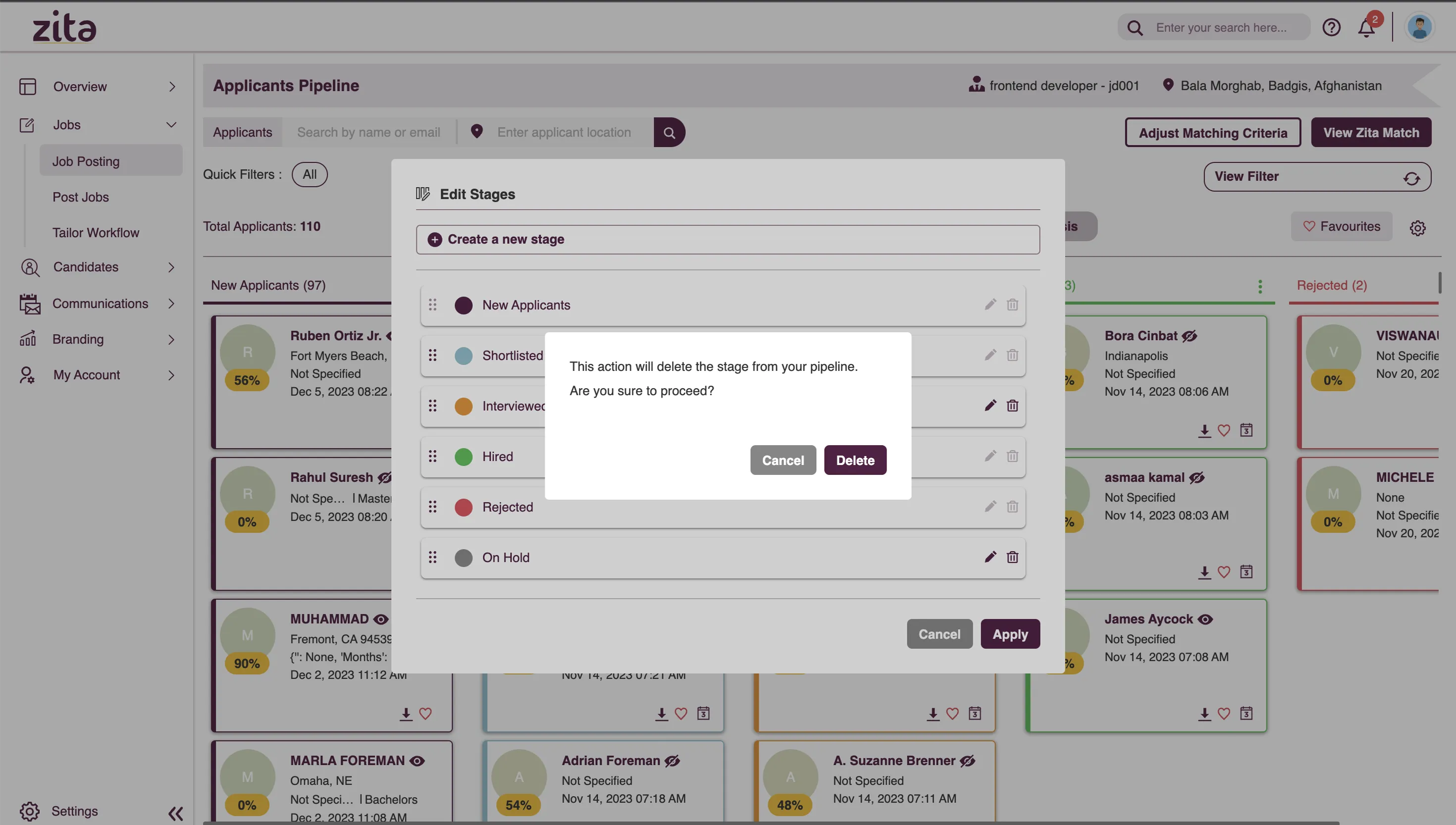Pick the Interviewed orange color swatch
1456x825 pixels.
pyautogui.click(x=464, y=406)
